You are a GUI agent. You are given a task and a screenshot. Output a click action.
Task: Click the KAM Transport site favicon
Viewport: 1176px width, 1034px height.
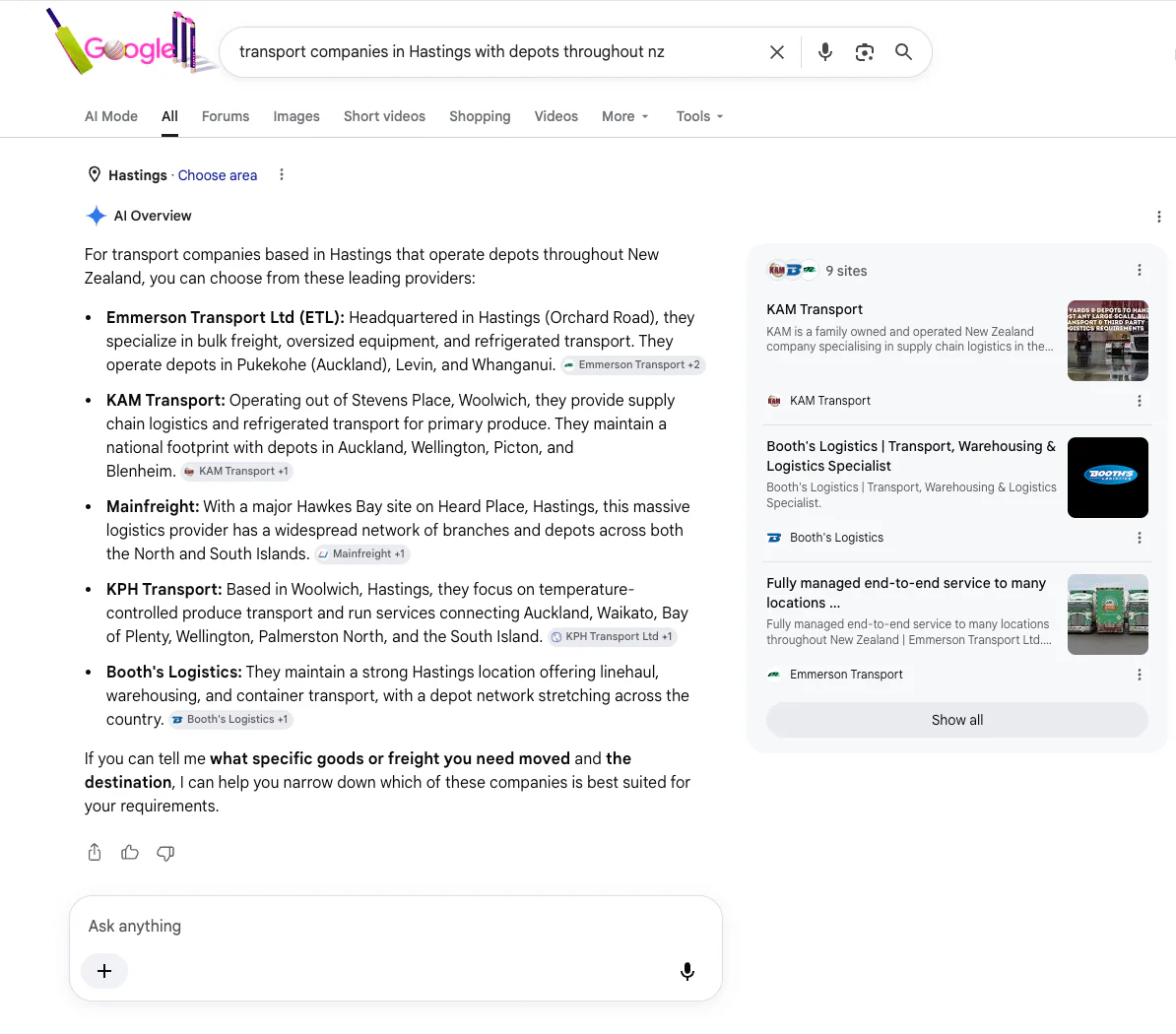click(x=774, y=401)
